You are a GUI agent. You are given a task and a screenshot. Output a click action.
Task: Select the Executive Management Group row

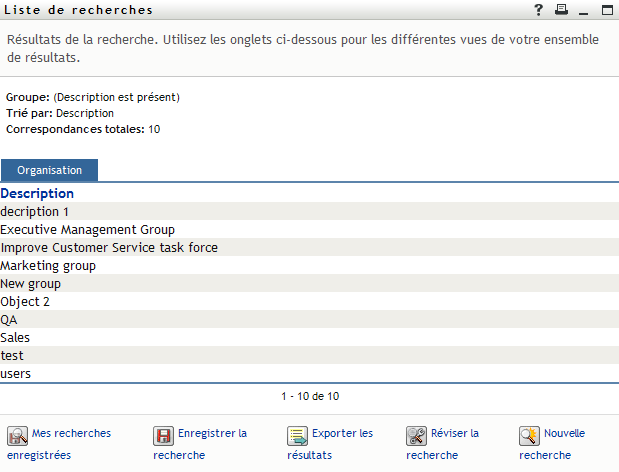click(x=88, y=230)
